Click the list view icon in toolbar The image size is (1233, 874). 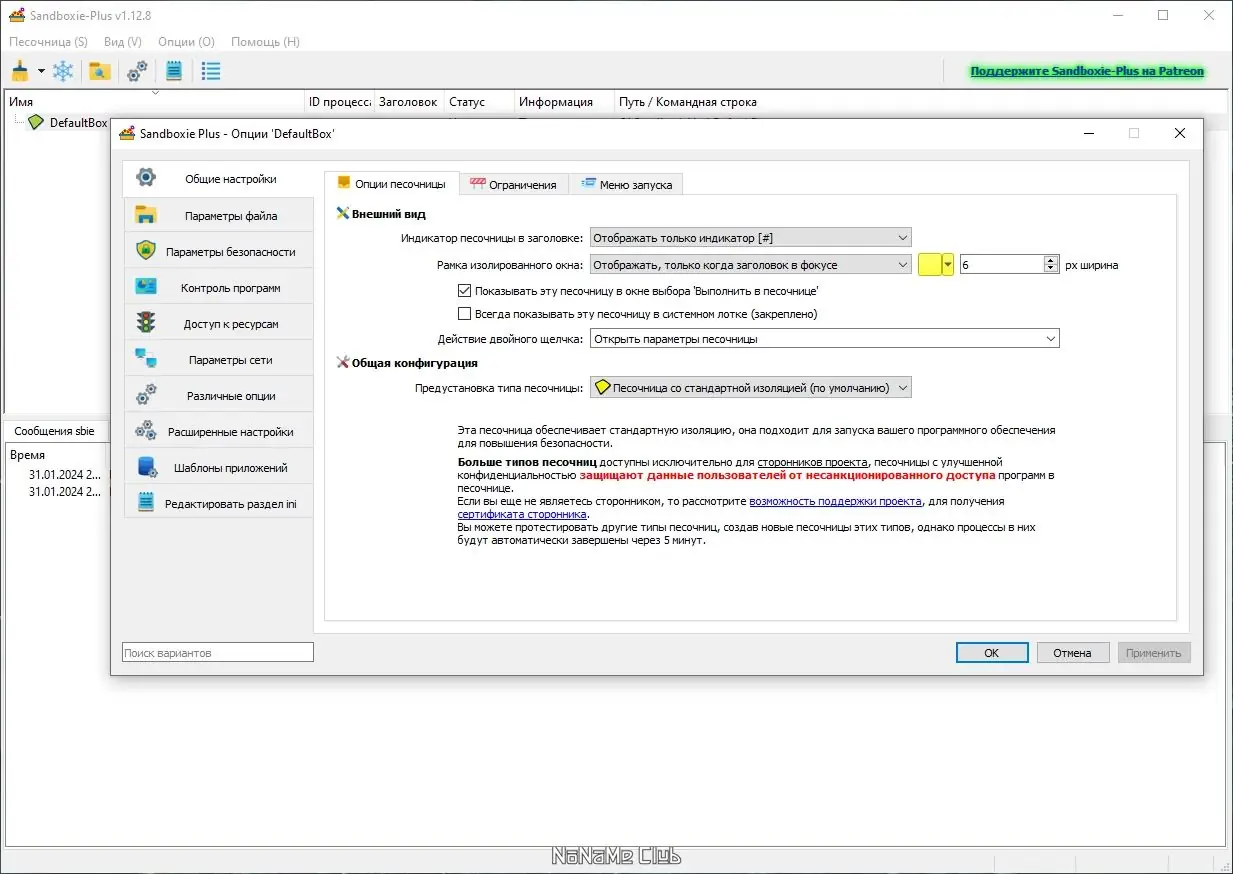tap(211, 71)
